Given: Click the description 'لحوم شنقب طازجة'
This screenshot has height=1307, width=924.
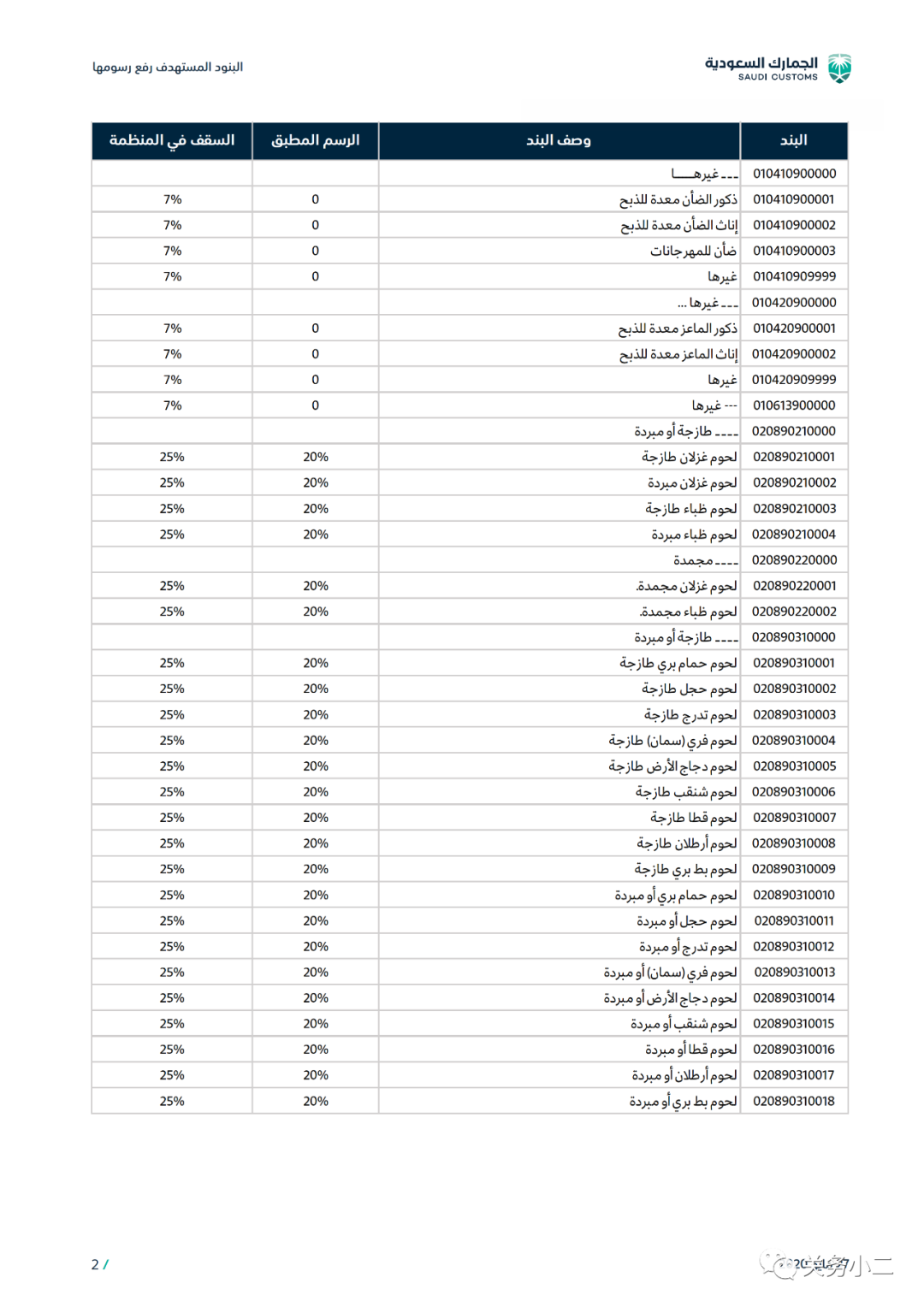Looking at the screenshot, I should pos(685,791).
